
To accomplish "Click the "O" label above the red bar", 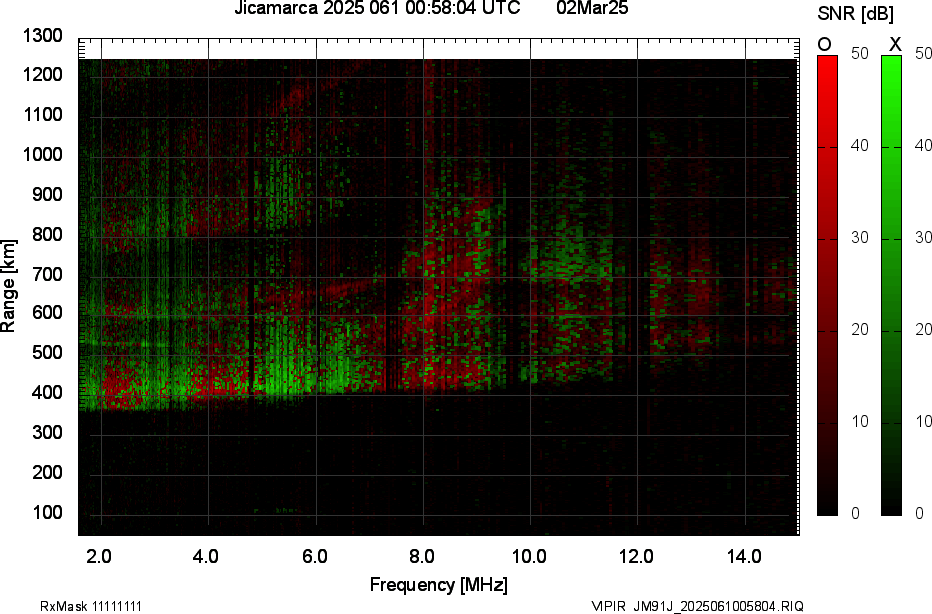I will pos(825,44).
